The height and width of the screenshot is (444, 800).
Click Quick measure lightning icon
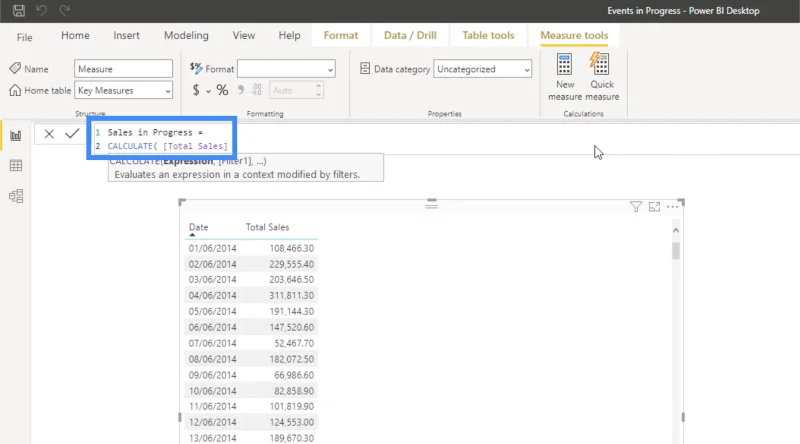point(599,63)
